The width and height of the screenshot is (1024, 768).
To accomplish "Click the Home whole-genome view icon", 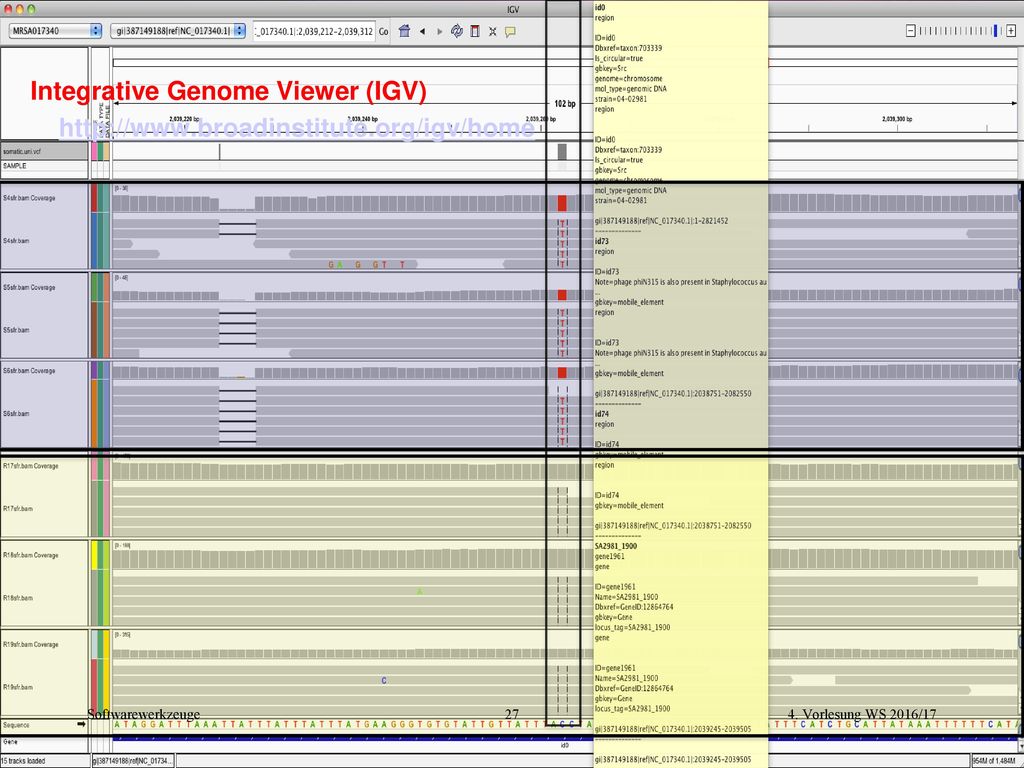I will (404, 31).
